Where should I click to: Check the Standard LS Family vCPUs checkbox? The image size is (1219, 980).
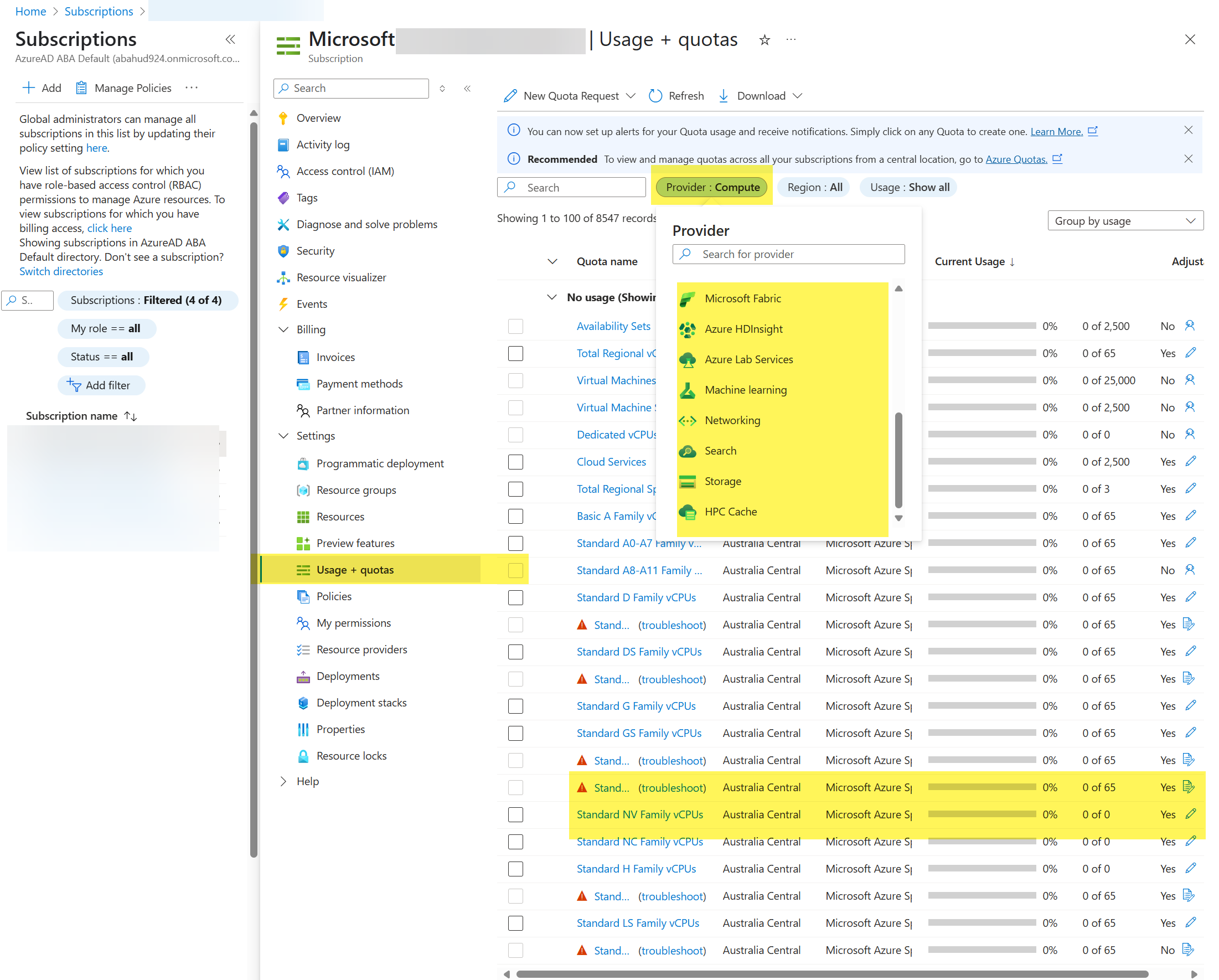click(515, 924)
